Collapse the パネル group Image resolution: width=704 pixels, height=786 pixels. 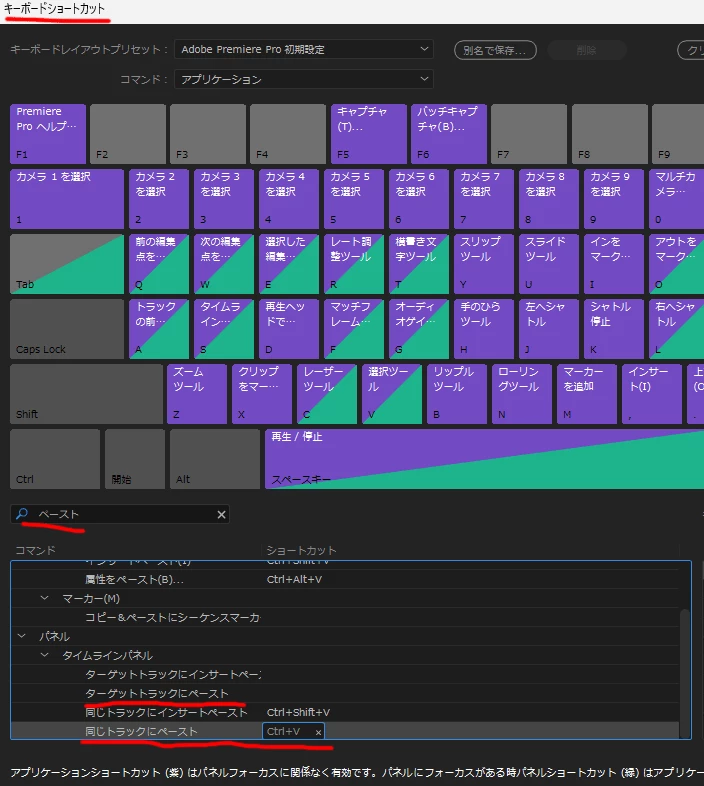pos(22,636)
